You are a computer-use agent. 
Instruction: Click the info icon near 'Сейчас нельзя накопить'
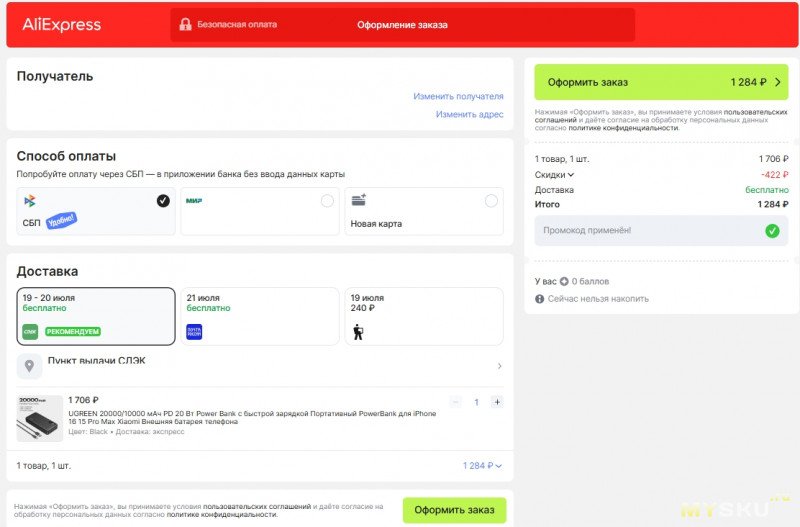coord(539,299)
